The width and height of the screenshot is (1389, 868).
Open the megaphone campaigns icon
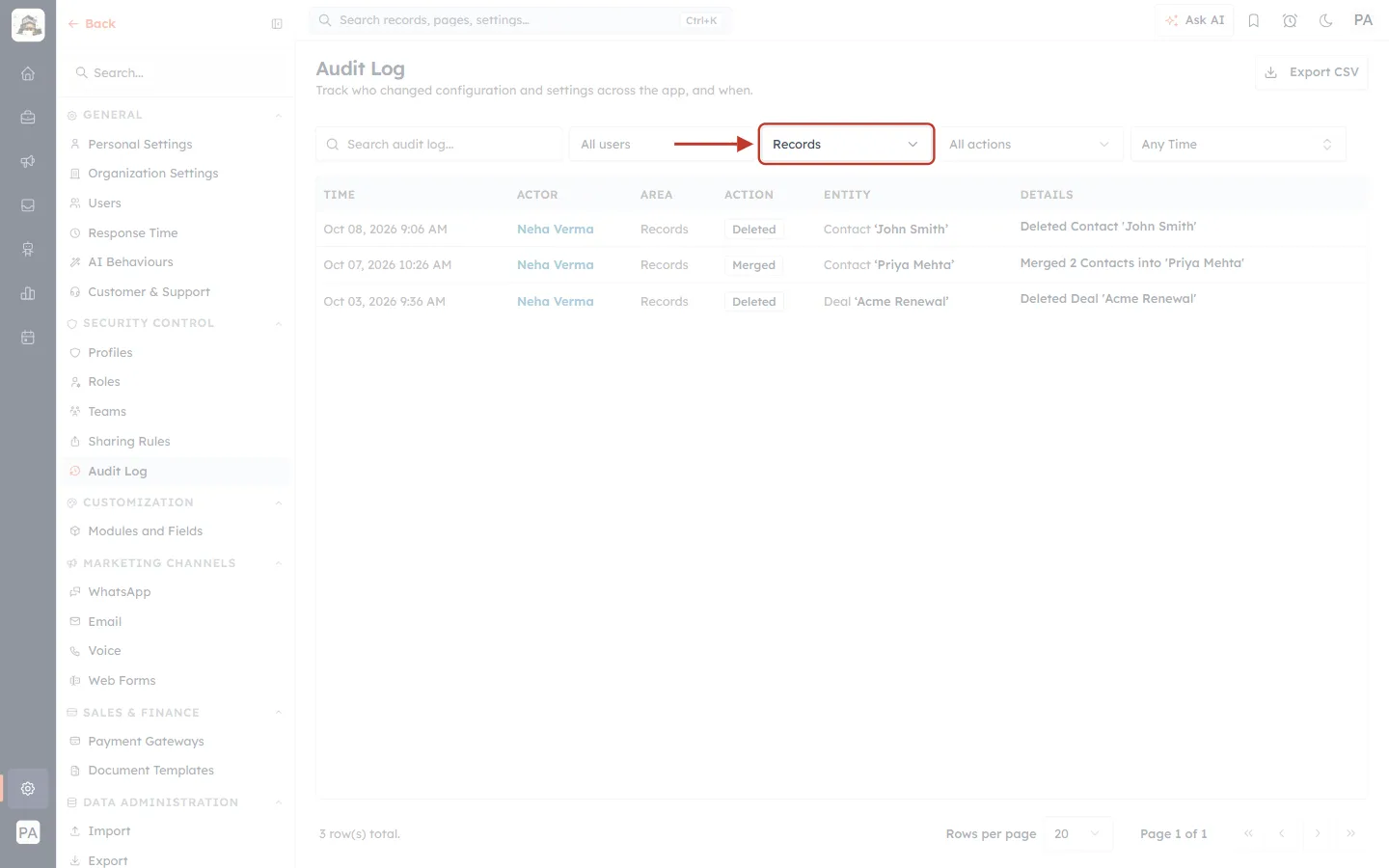28,161
